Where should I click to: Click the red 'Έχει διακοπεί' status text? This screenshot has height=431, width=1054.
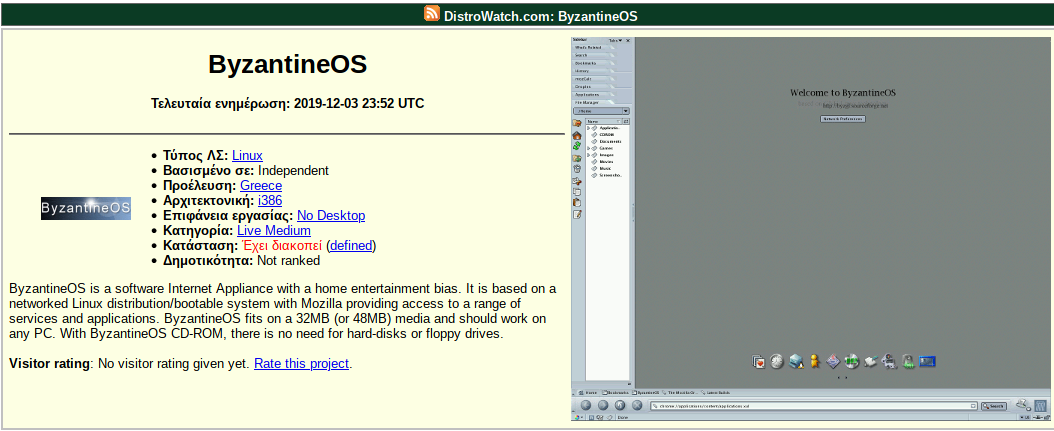coord(282,245)
